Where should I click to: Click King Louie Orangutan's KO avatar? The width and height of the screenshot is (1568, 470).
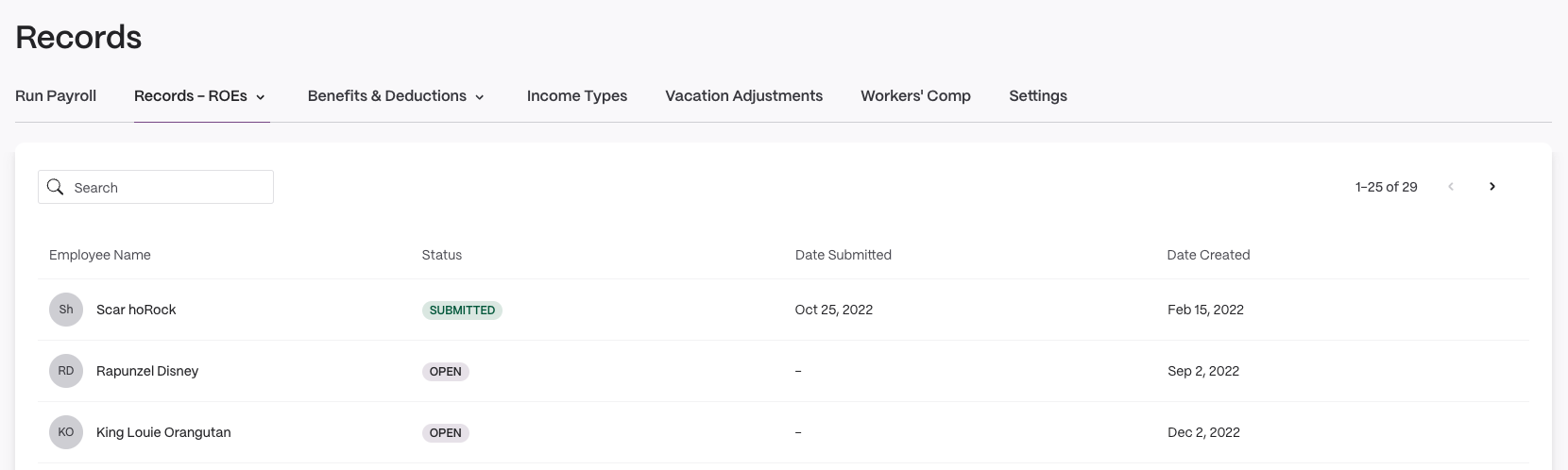pos(66,432)
